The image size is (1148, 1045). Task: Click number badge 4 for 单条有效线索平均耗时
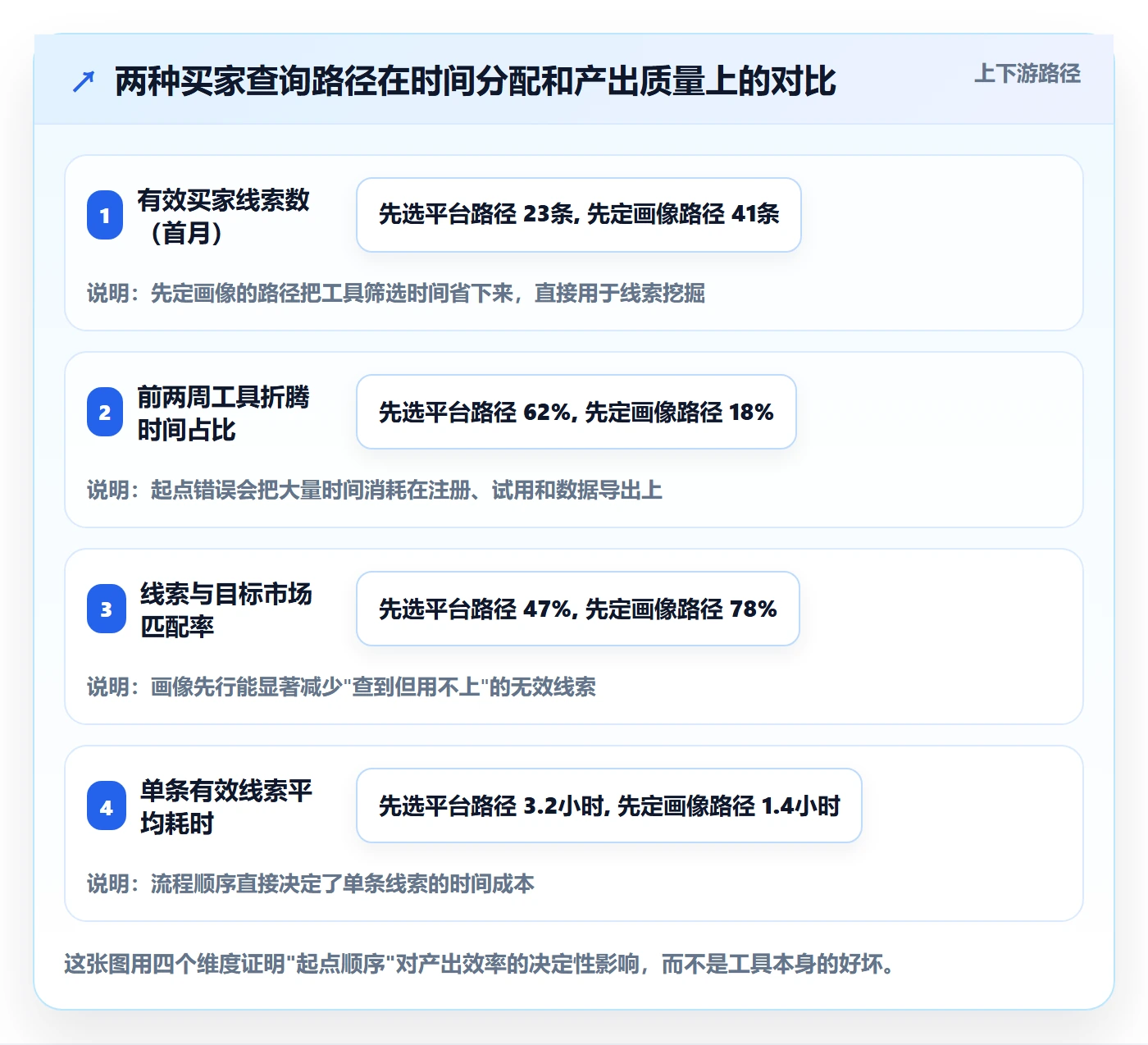tap(107, 805)
